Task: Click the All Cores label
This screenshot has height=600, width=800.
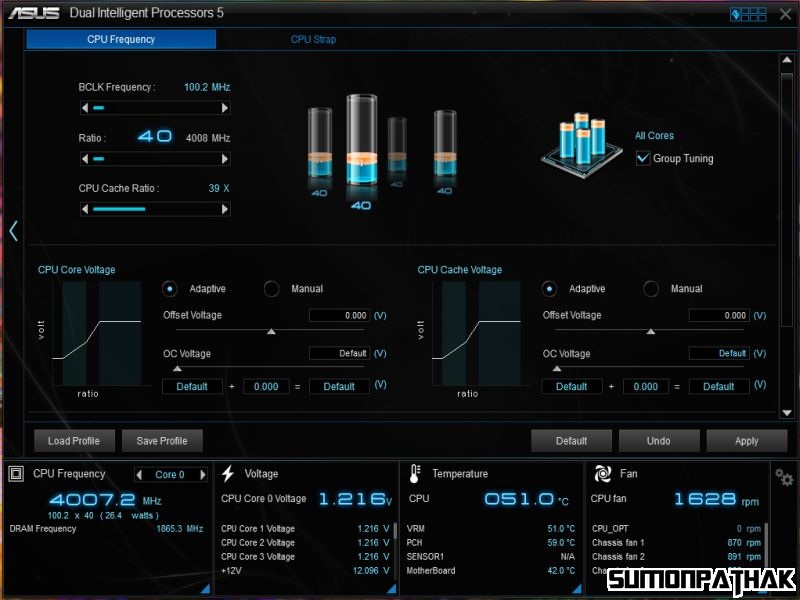Action: [655, 136]
